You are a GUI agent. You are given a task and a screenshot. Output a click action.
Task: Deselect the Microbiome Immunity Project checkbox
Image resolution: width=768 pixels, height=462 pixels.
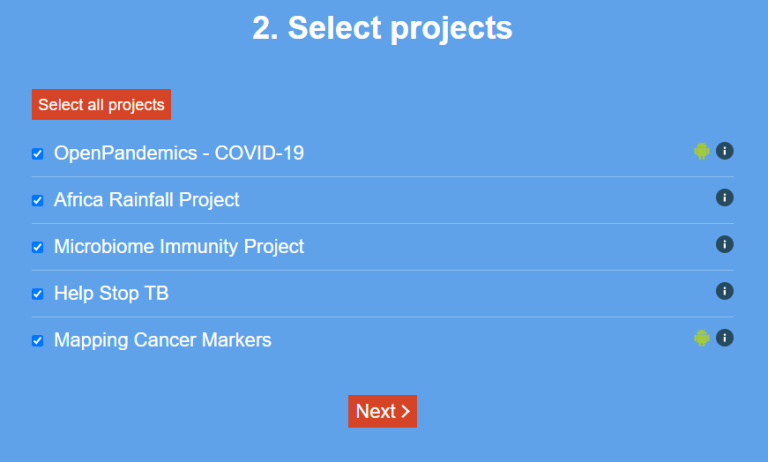(38, 247)
